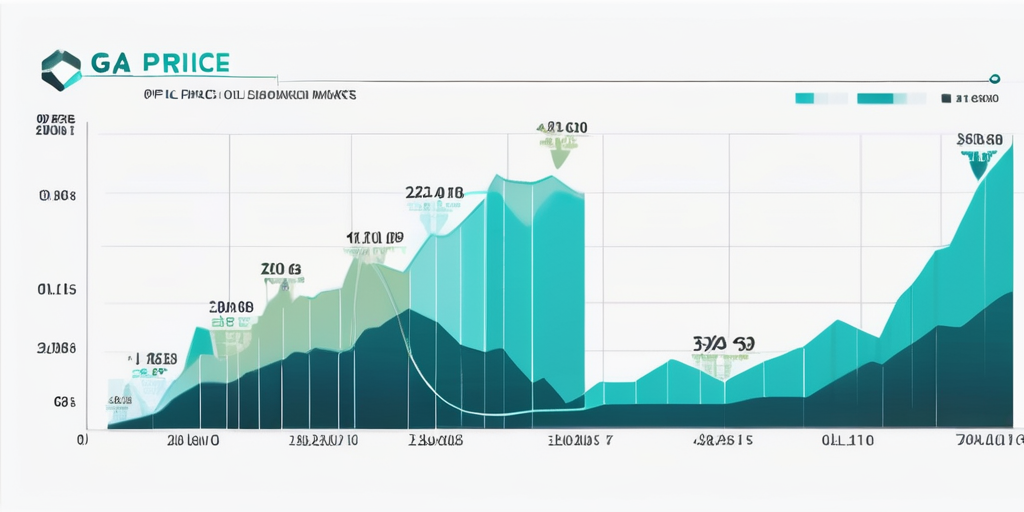Click the dark navy area on the right side
This screenshot has height=512, width=1024.
[960, 370]
